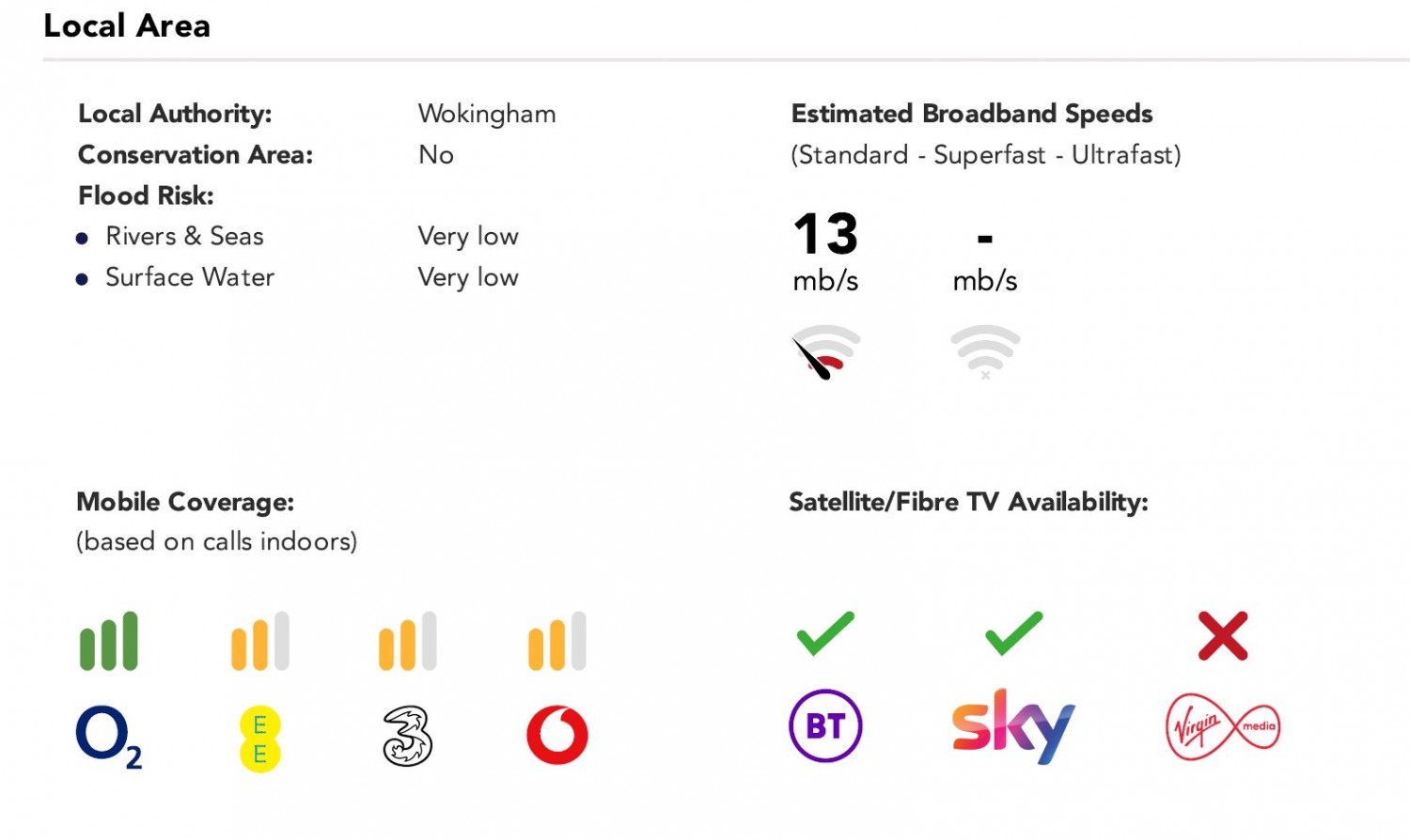Click the greyed-out unavailable wifi icon

tap(985, 351)
